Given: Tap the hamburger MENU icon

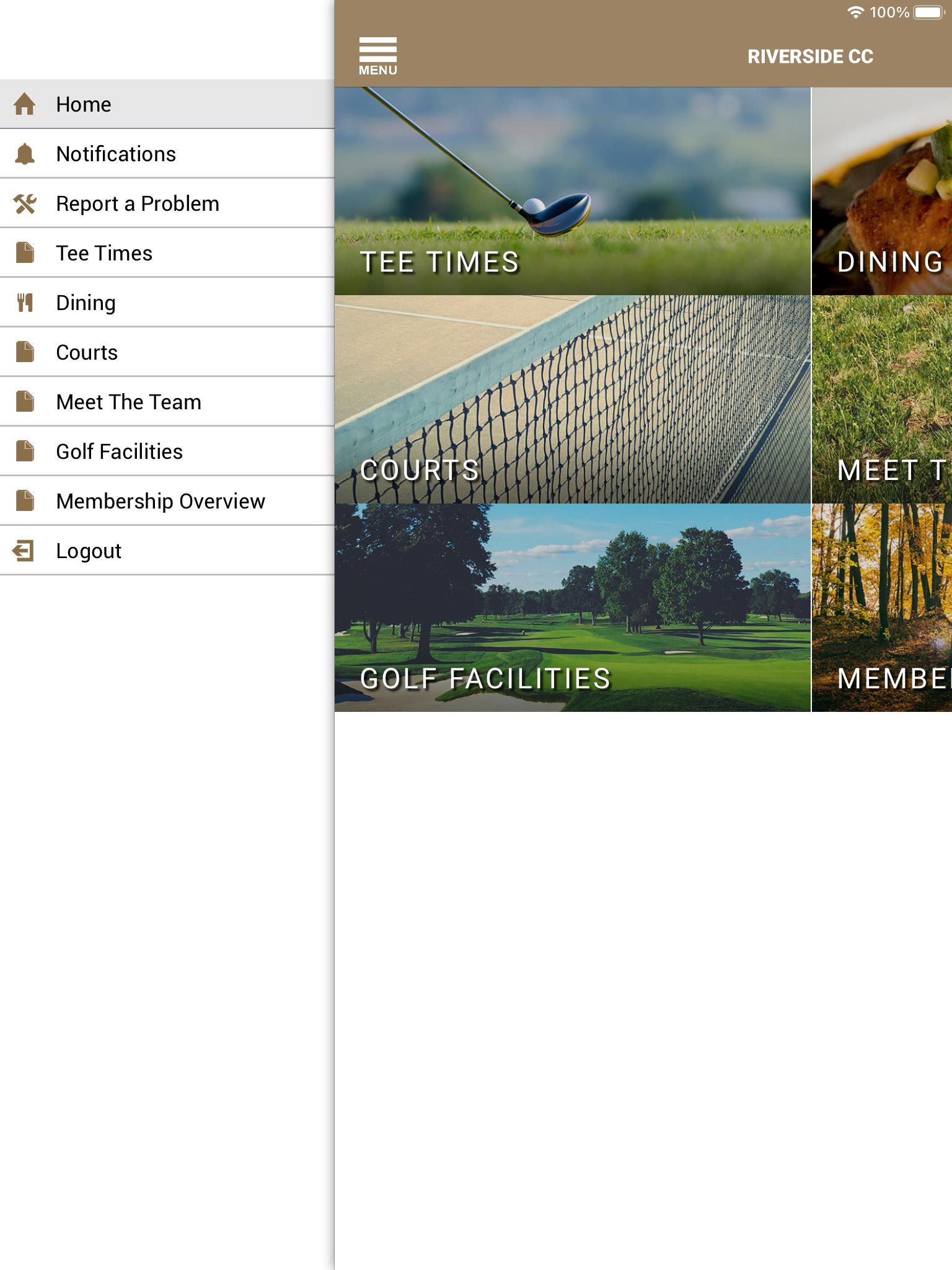Looking at the screenshot, I should [x=377, y=56].
